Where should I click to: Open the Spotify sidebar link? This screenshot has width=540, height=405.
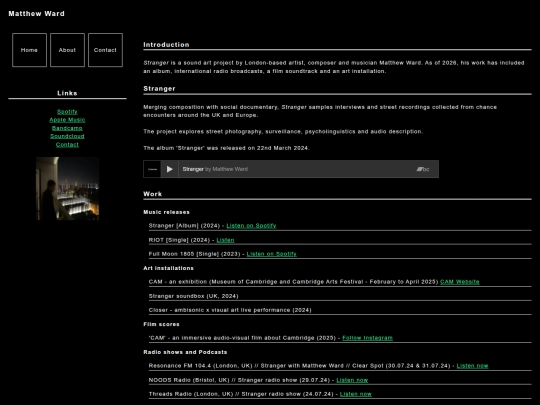(x=67, y=112)
